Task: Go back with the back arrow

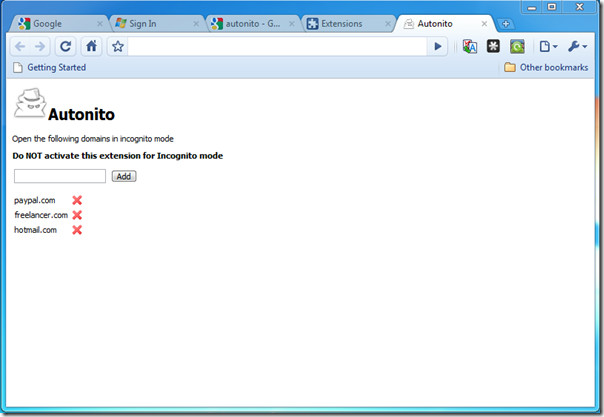Action: coord(20,47)
